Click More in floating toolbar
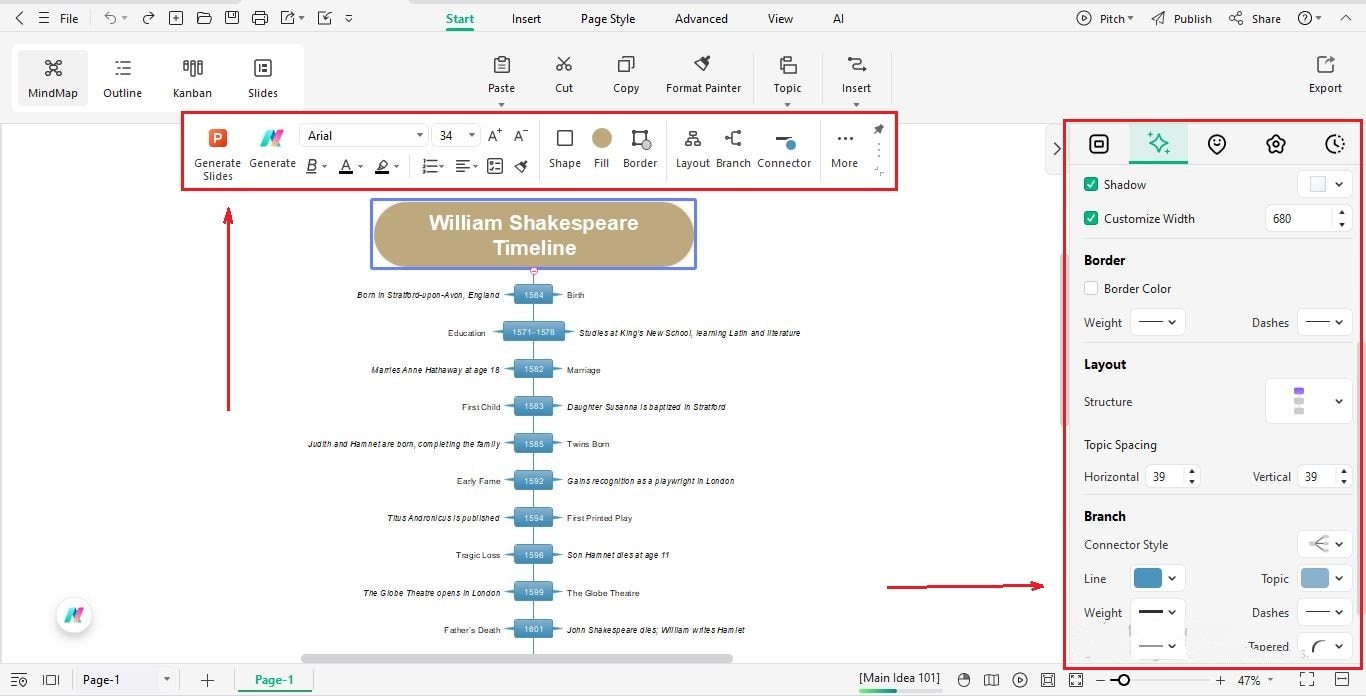The image size is (1366, 696). pos(845,148)
